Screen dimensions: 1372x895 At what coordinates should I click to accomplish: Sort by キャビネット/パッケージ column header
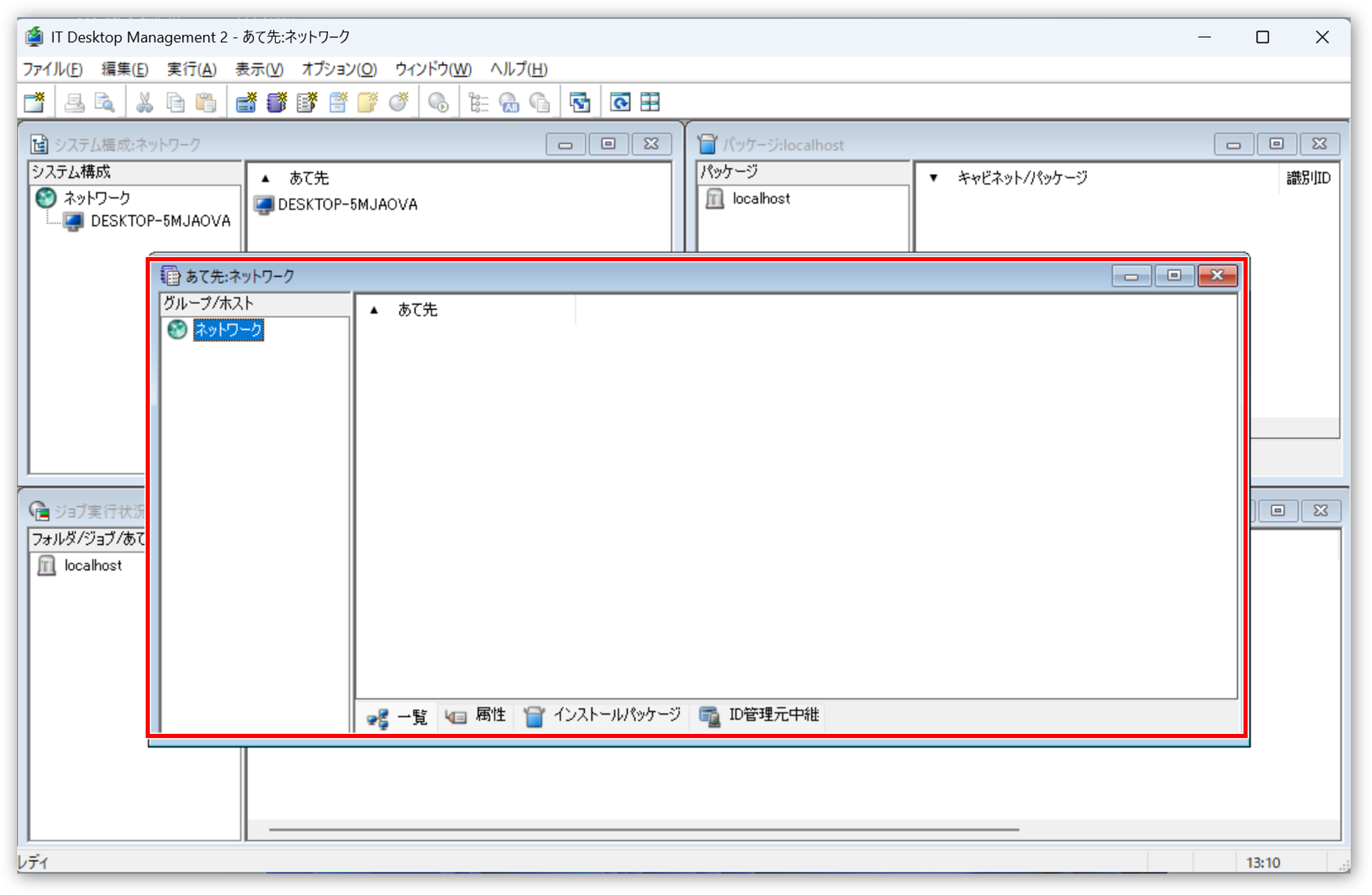coord(1022,178)
